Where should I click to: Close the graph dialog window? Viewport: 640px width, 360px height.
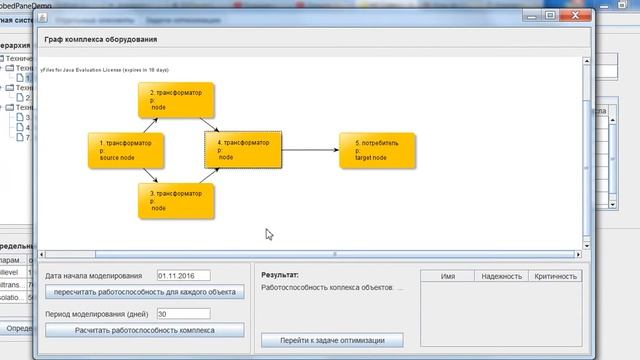pyautogui.click(x=576, y=16)
